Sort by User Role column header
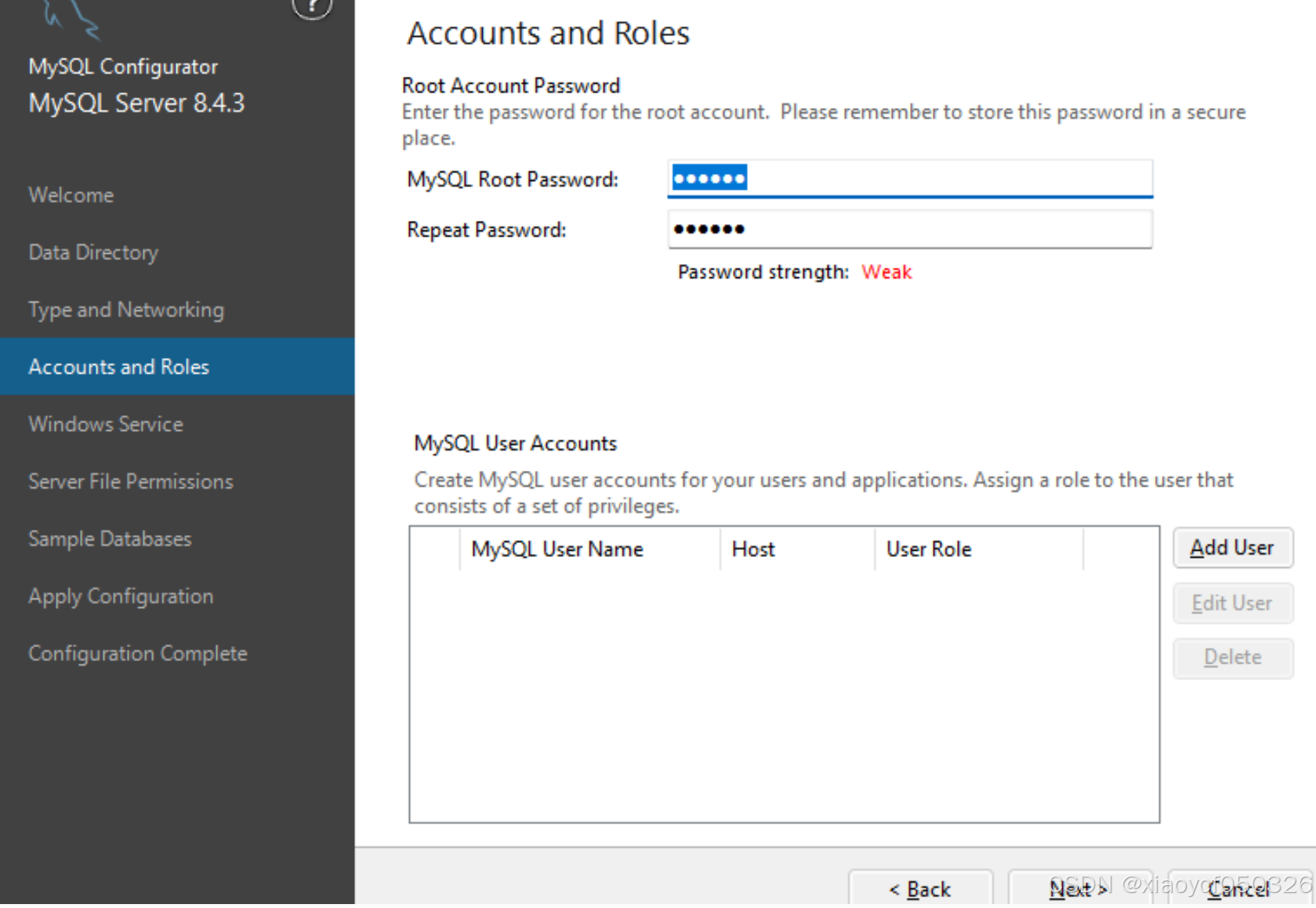 point(979,549)
